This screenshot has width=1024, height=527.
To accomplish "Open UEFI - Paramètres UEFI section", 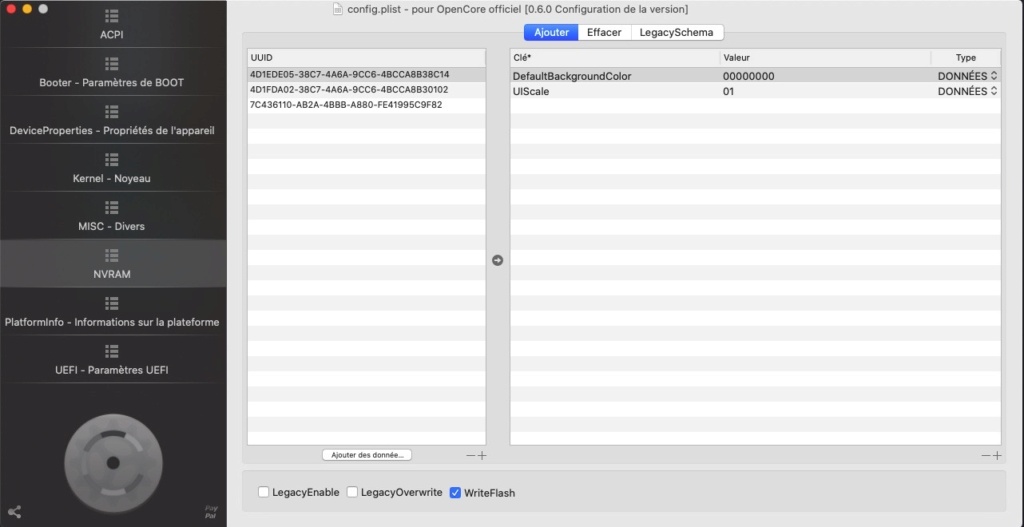I will click(x=112, y=359).
